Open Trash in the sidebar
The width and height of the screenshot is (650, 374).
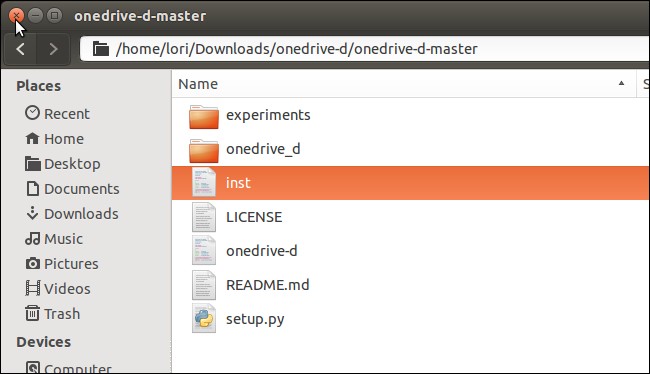52,314
